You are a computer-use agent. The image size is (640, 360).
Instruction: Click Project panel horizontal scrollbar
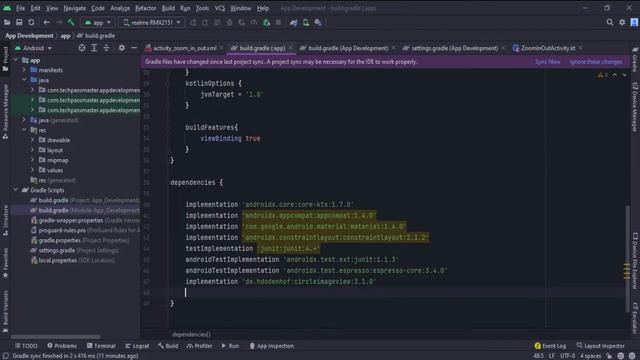(56, 337)
